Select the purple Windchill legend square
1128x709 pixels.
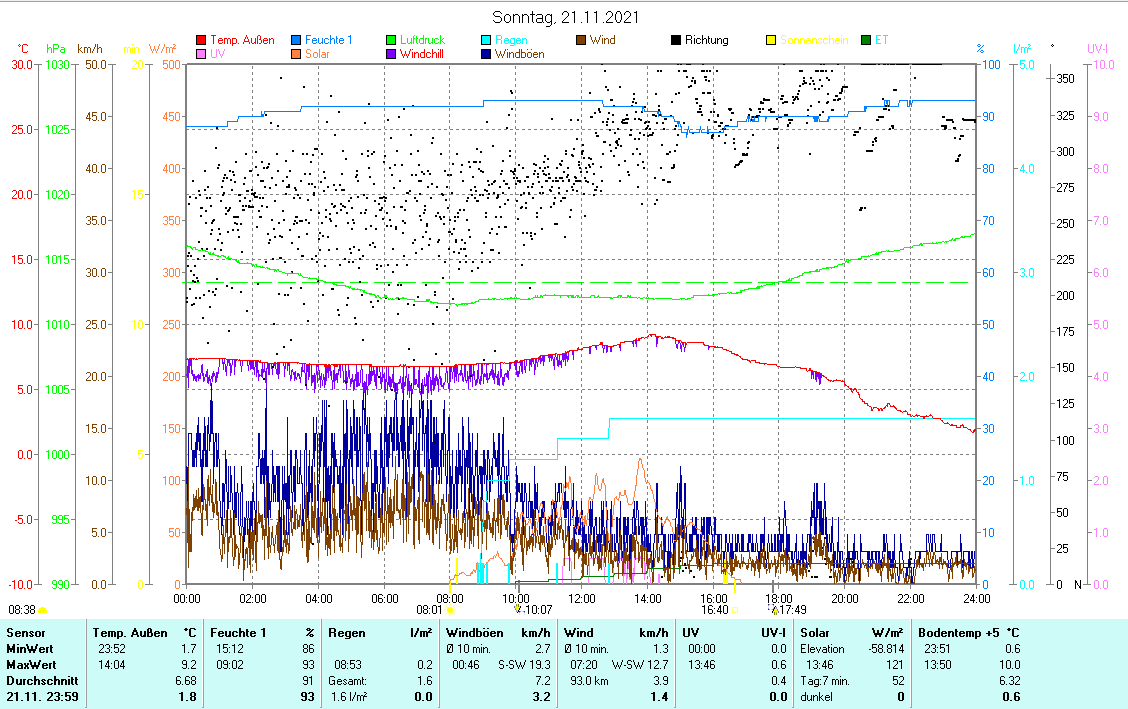pos(392,55)
